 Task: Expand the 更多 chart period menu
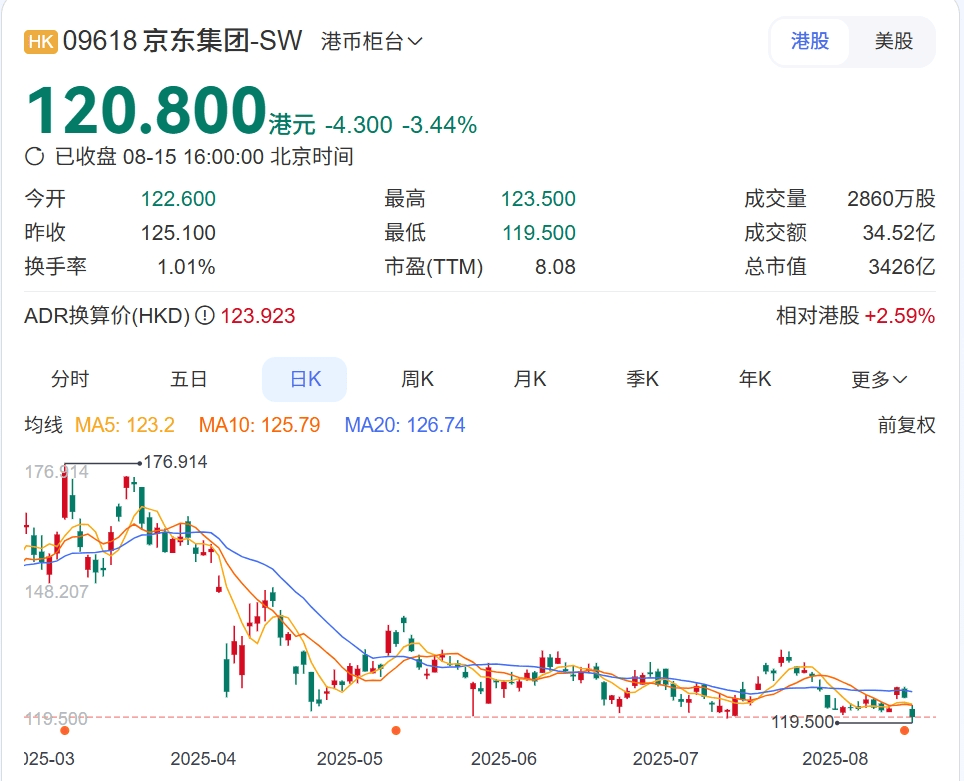879,379
